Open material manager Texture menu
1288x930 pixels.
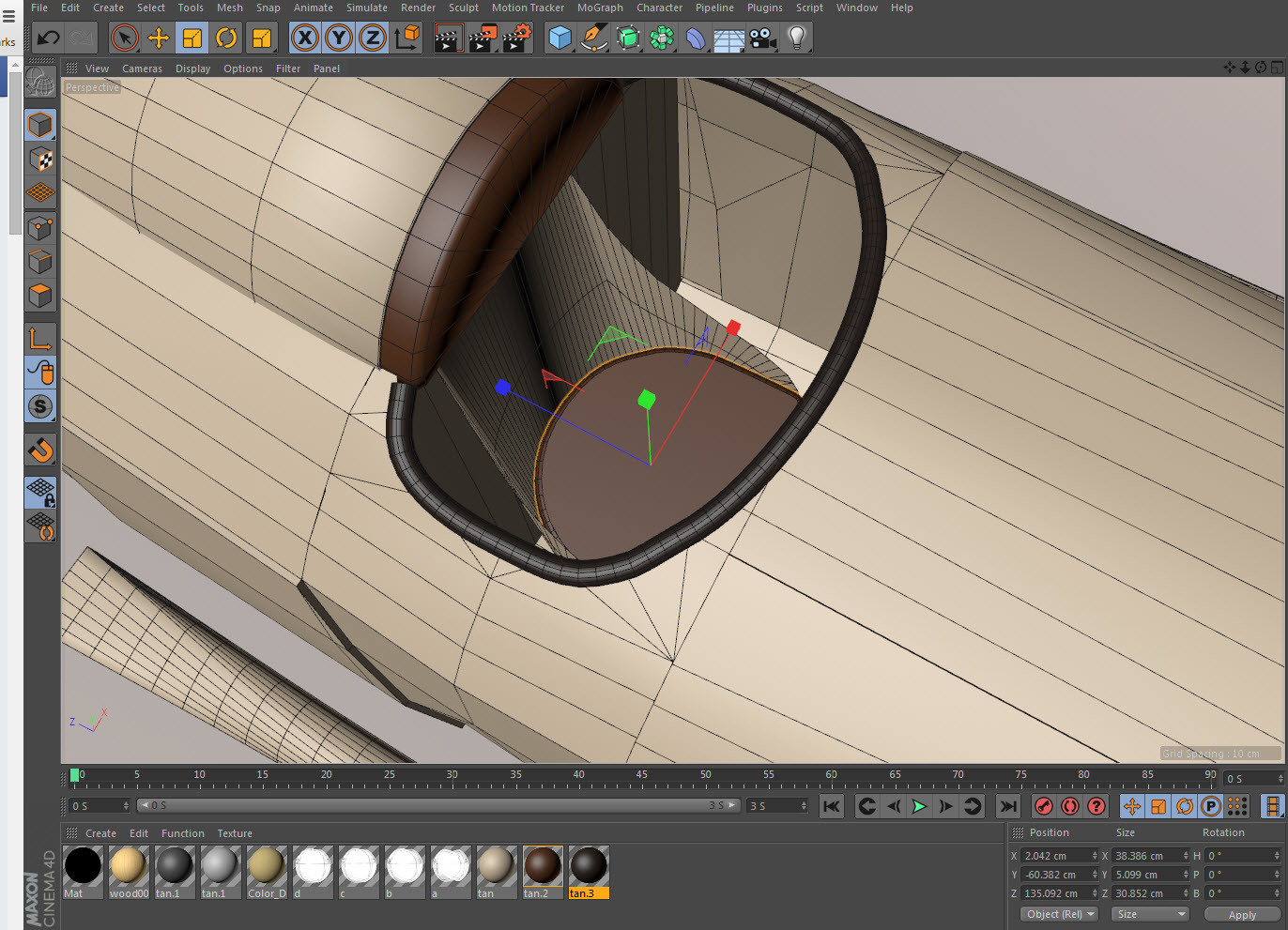click(235, 833)
